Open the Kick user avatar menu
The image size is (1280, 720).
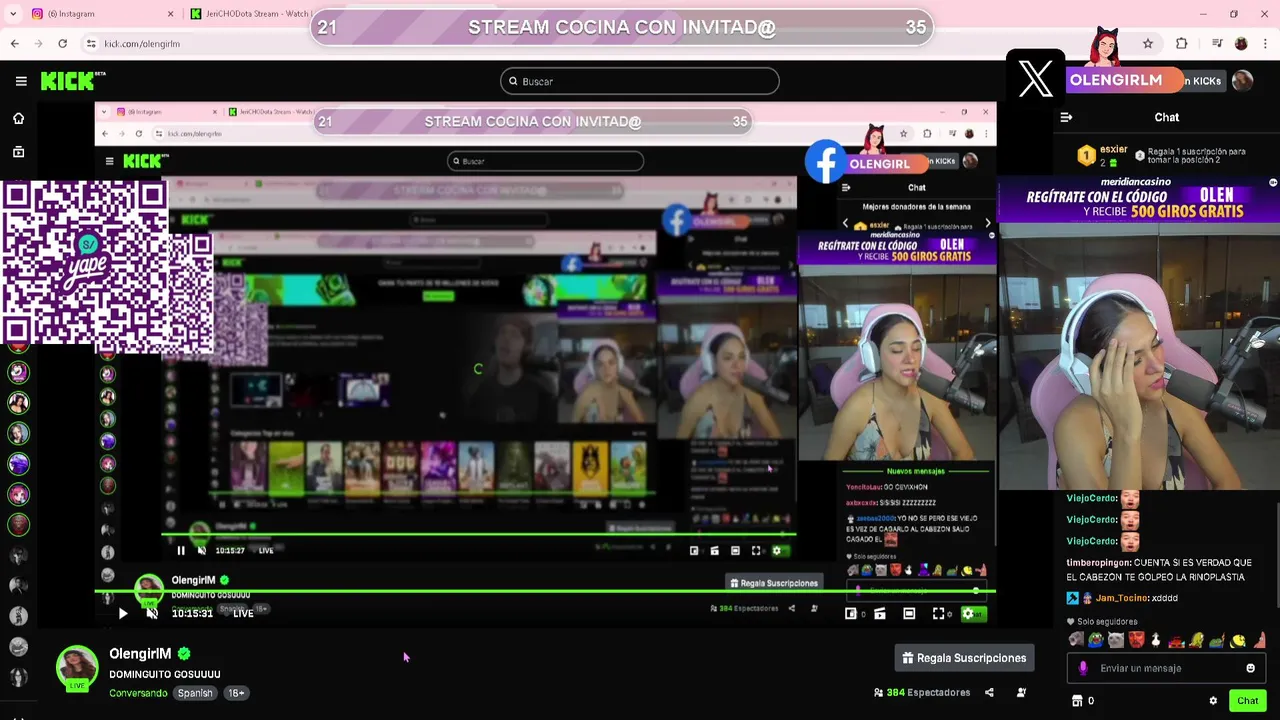tap(1242, 81)
